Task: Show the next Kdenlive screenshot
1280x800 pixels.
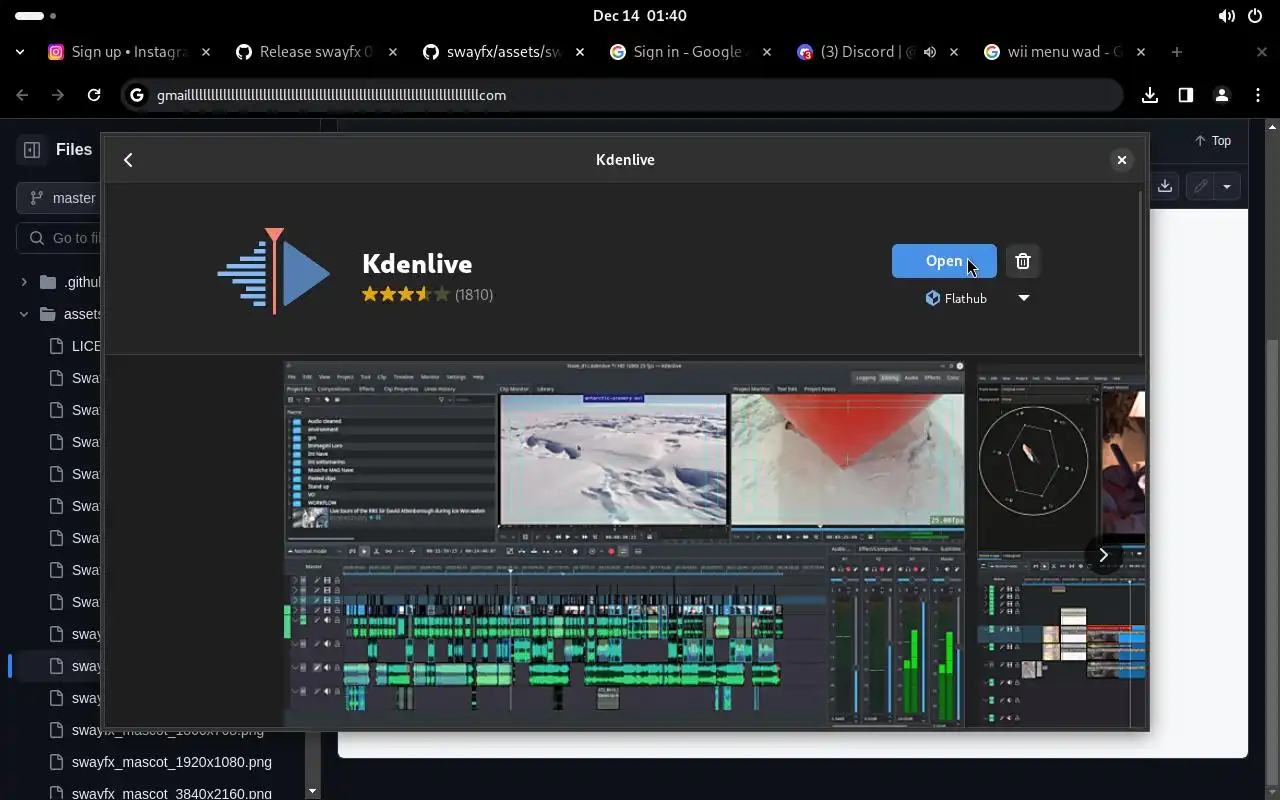Action: coord(1103,555)
